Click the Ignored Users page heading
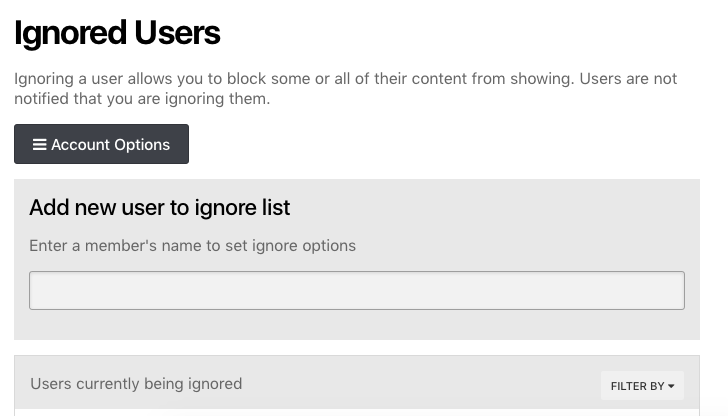 pos(117,33)
